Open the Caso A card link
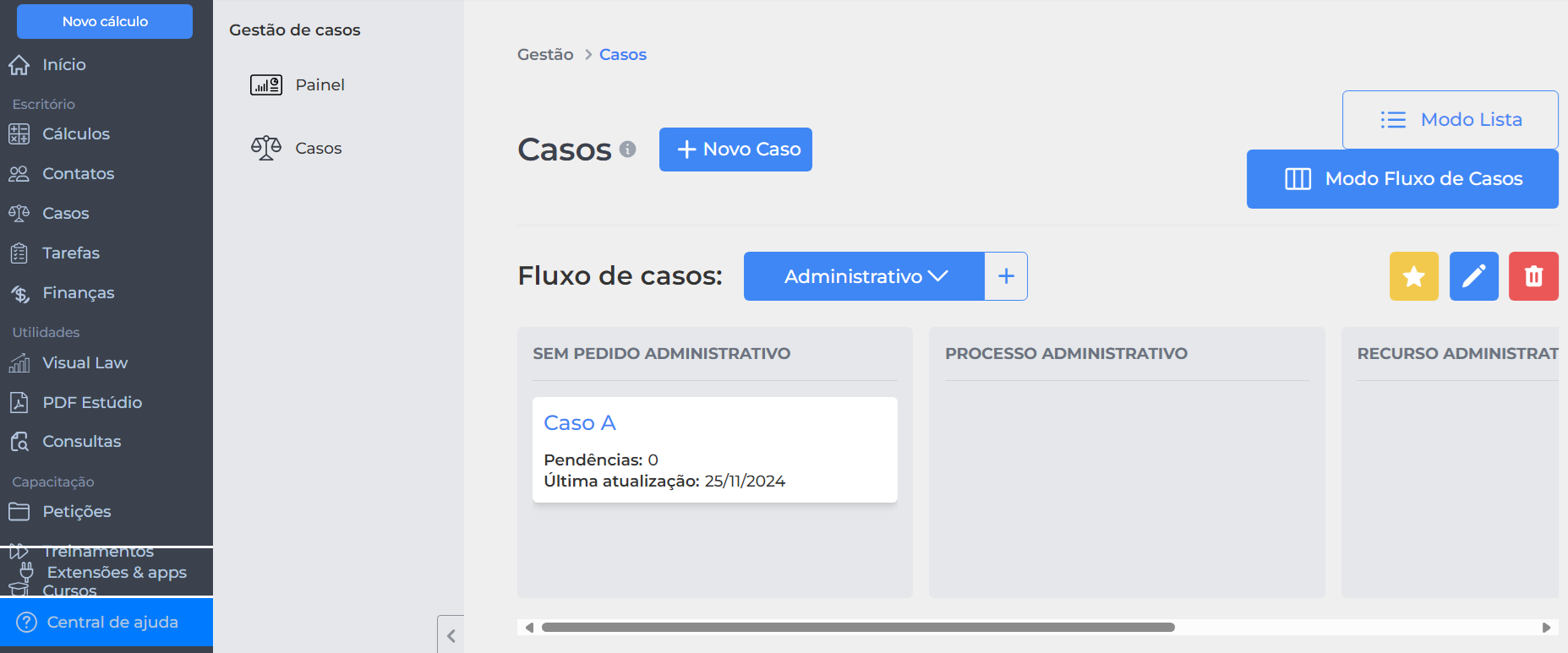This screenshot has width=1568, height=653. pyautogui.click(x=580, y=422)
